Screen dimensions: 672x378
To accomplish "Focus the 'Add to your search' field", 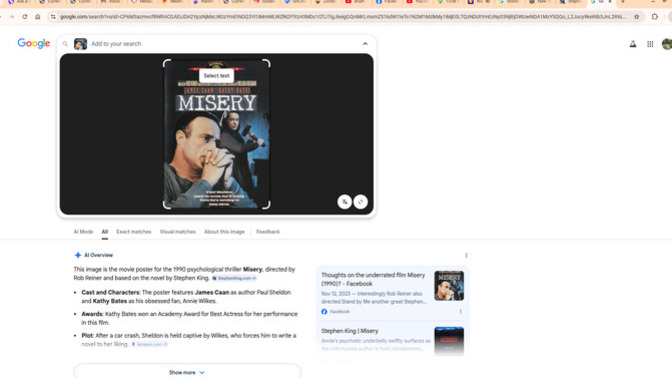I will pos(223,44).
